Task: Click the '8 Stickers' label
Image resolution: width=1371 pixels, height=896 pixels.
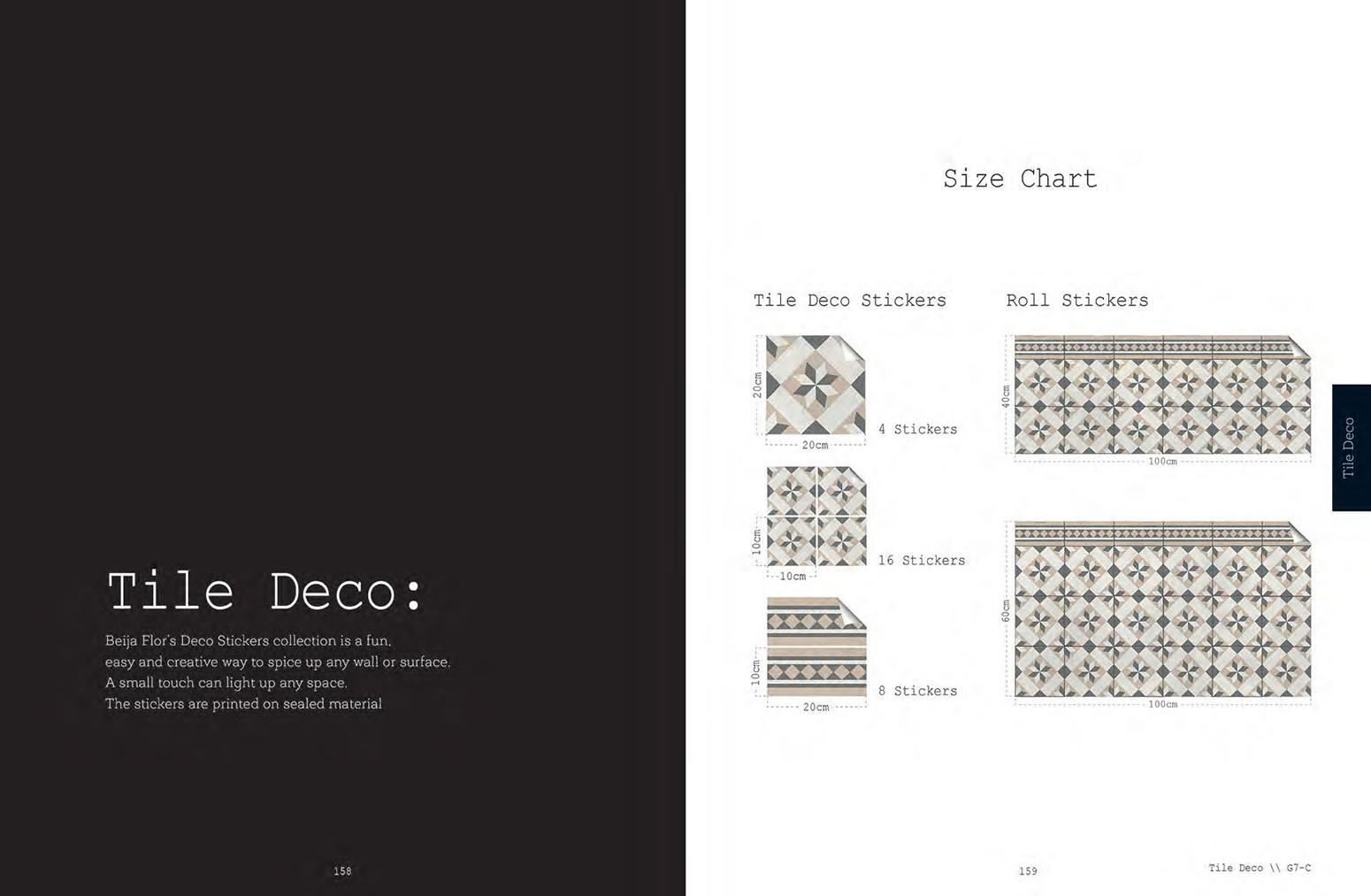Action: pyautogui.click(x=917, y=691)
